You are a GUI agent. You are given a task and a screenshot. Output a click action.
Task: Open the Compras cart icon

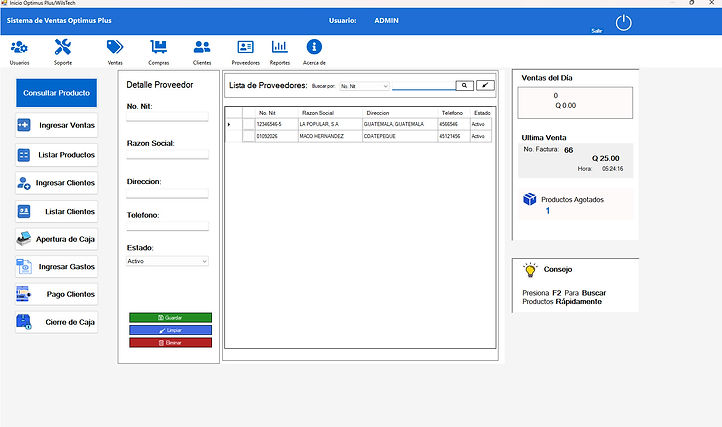[158, 47]
